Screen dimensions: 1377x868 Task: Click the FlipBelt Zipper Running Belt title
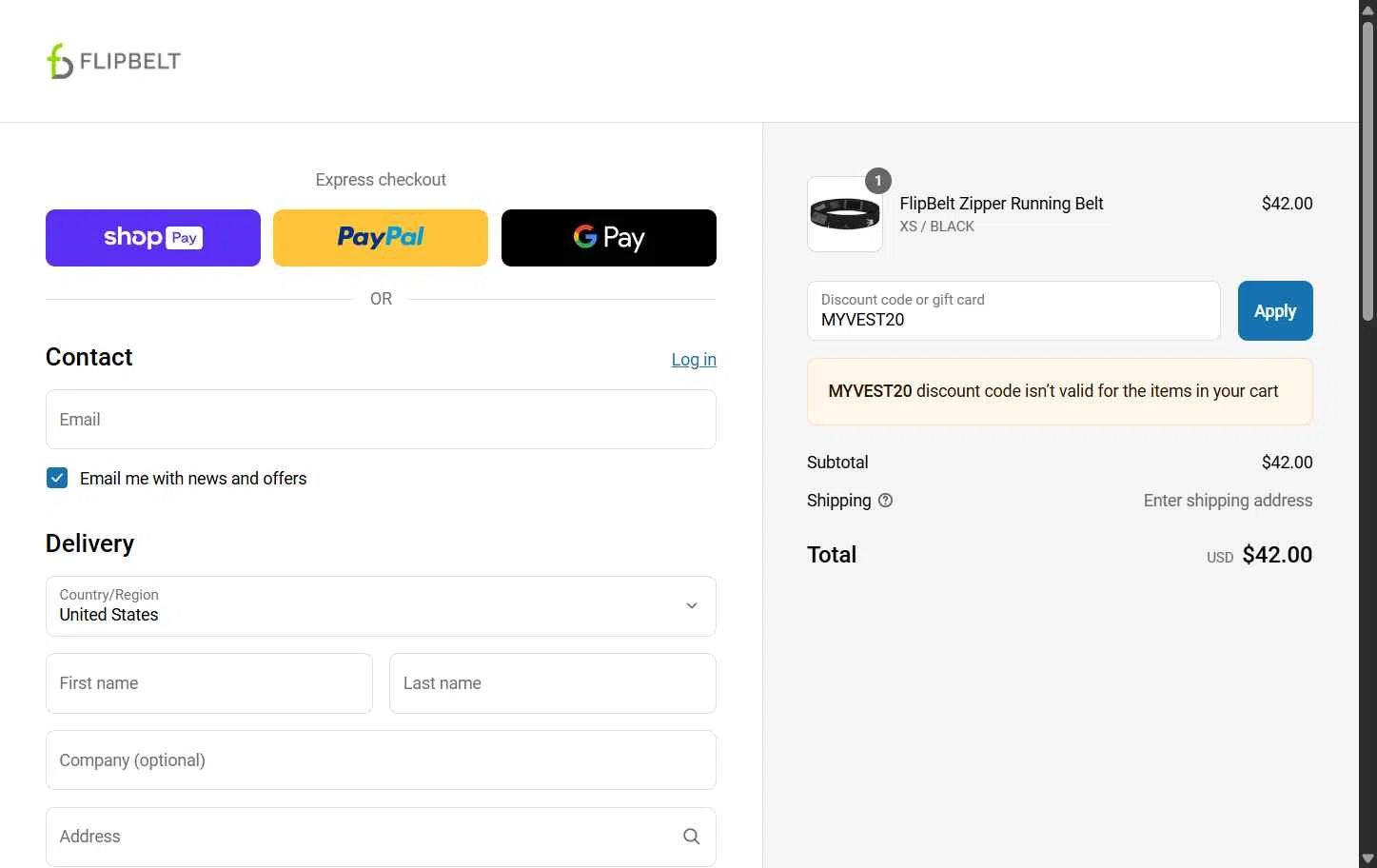(x=1001, y=204)
